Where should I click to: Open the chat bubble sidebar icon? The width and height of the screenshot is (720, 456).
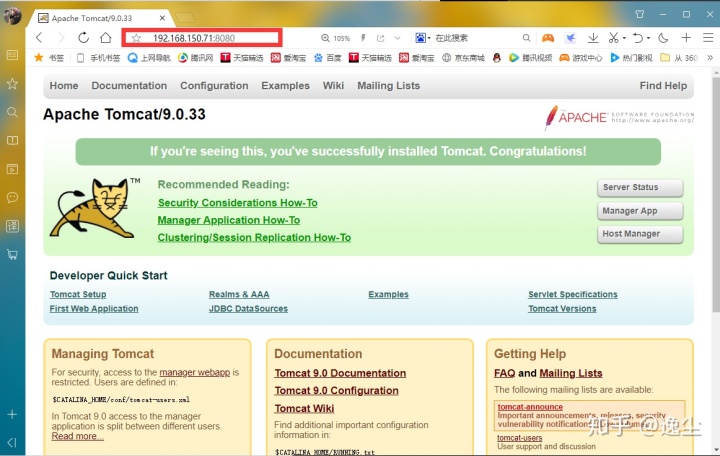point(12,197)
